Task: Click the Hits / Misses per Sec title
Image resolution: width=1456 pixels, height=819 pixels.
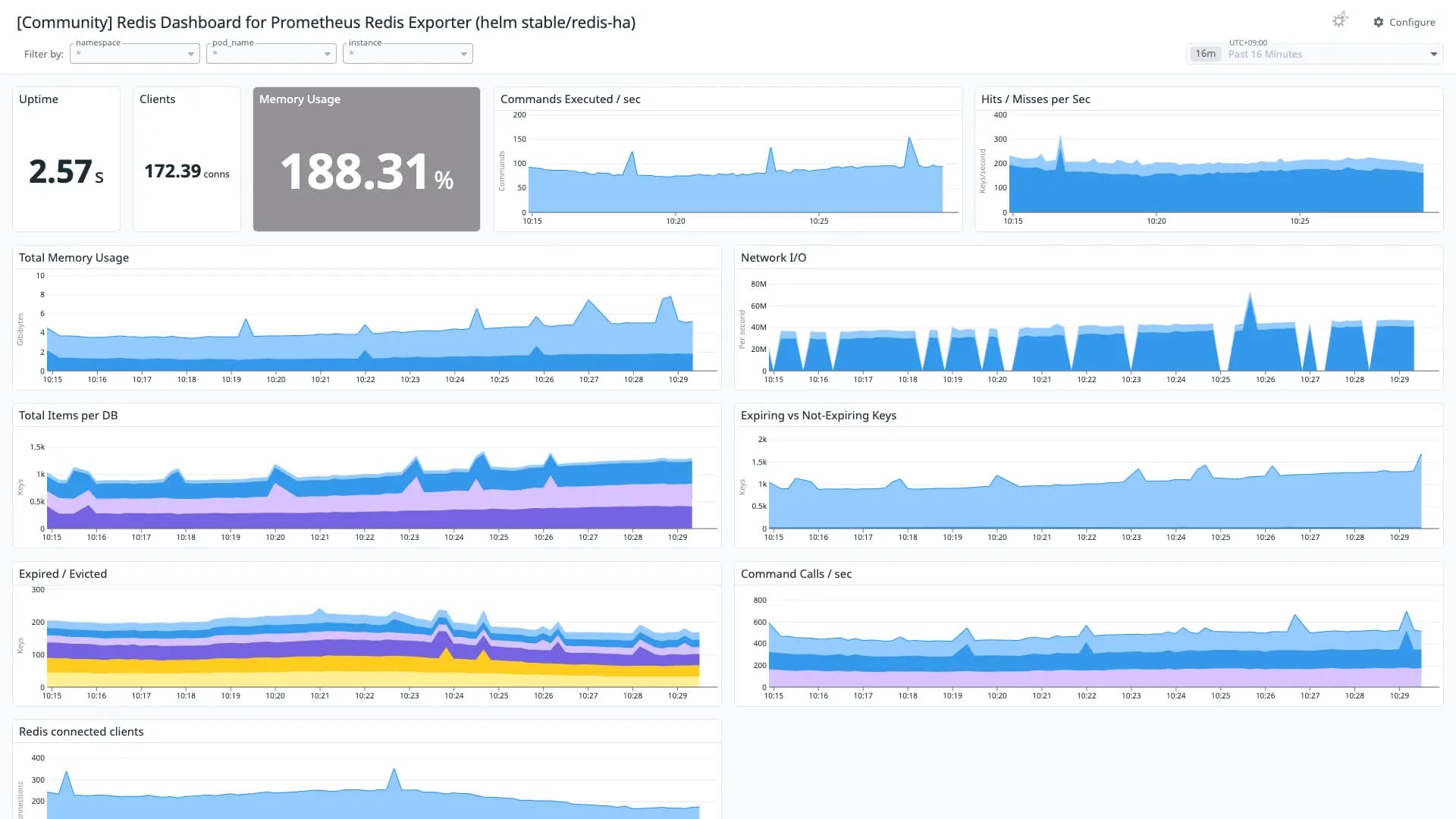Action: pyautogui.click(x=1035, y=99)
